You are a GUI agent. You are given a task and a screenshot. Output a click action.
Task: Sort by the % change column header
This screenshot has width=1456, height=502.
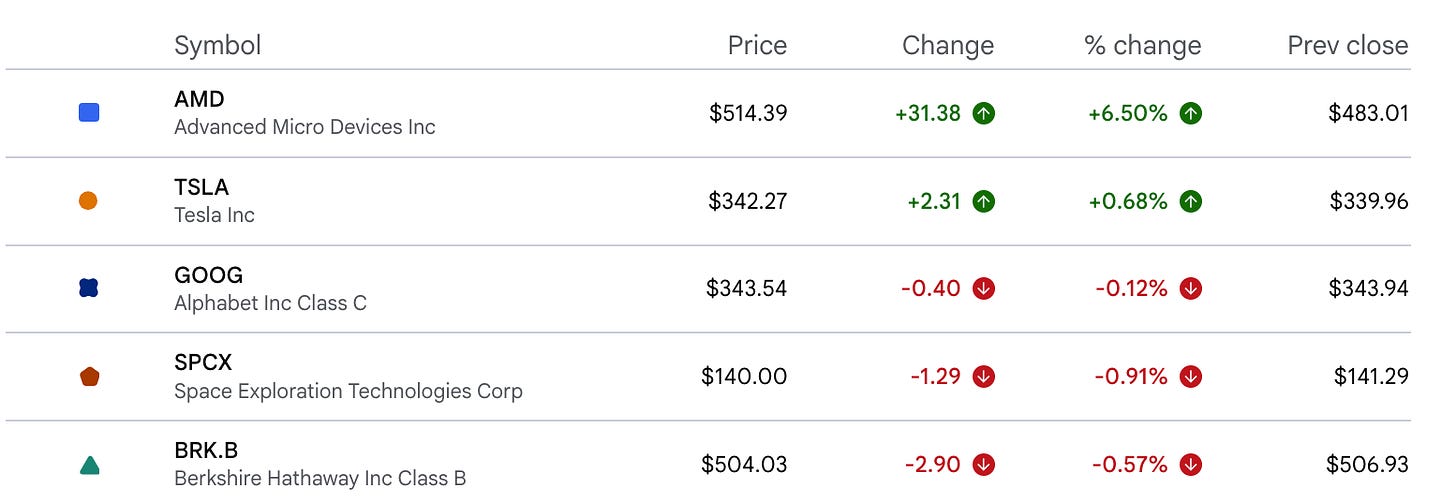[1142, 46]
